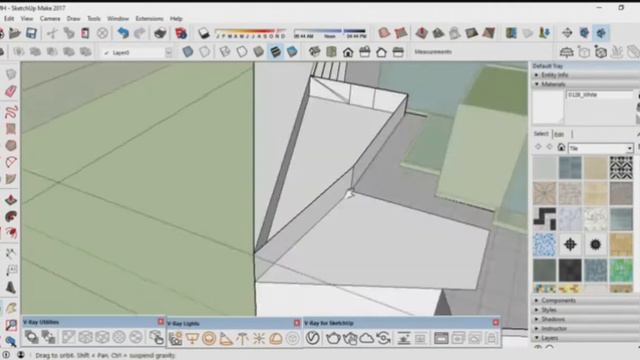This screenshot has width=640, height=360.
Task: Click the gray Redo arrow
Action: (x=140, y=33)
